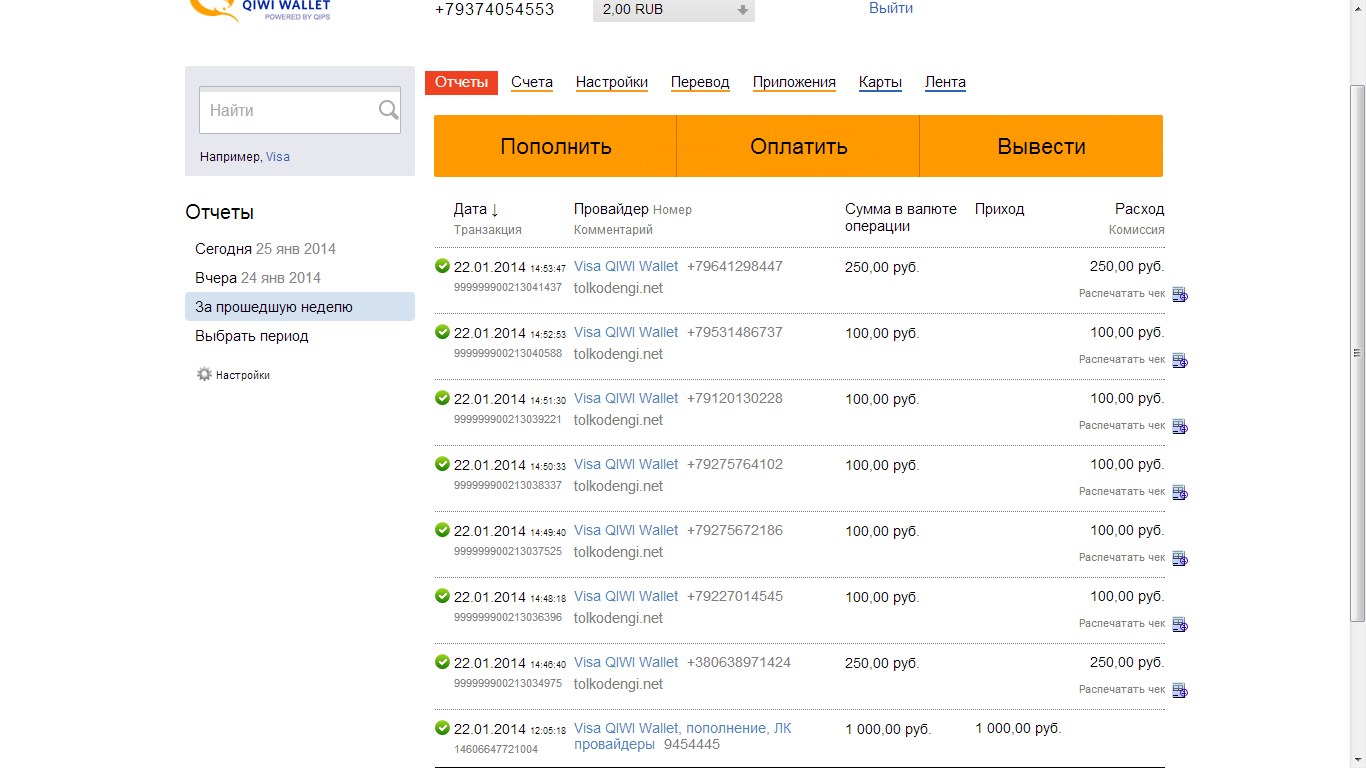
Task: Click the transaction ID 14606647721004
Action: 496,749
